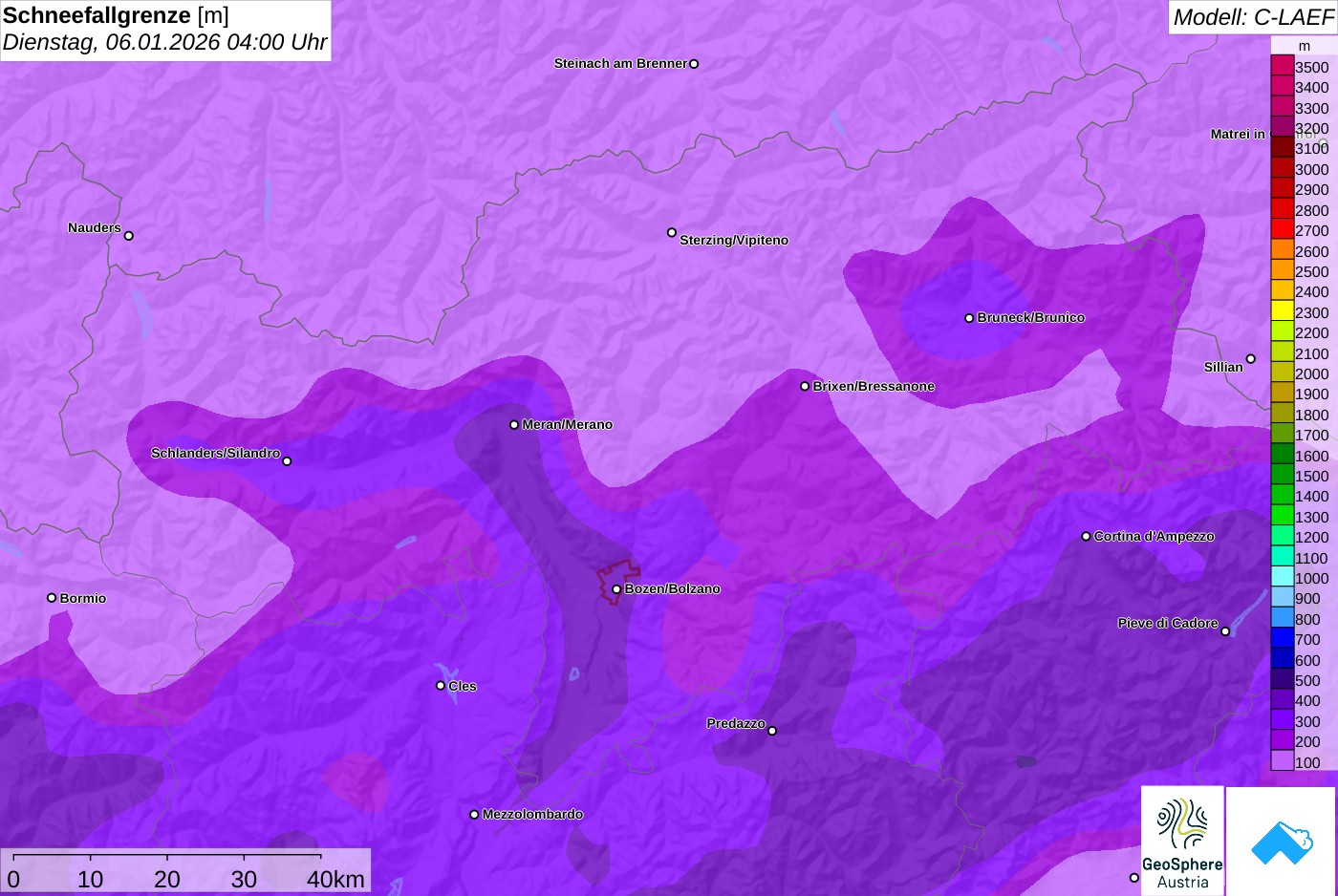Click the 3500 m legend color
The height and width of the screenshot is (896, 1338).
pos(1282,66)
